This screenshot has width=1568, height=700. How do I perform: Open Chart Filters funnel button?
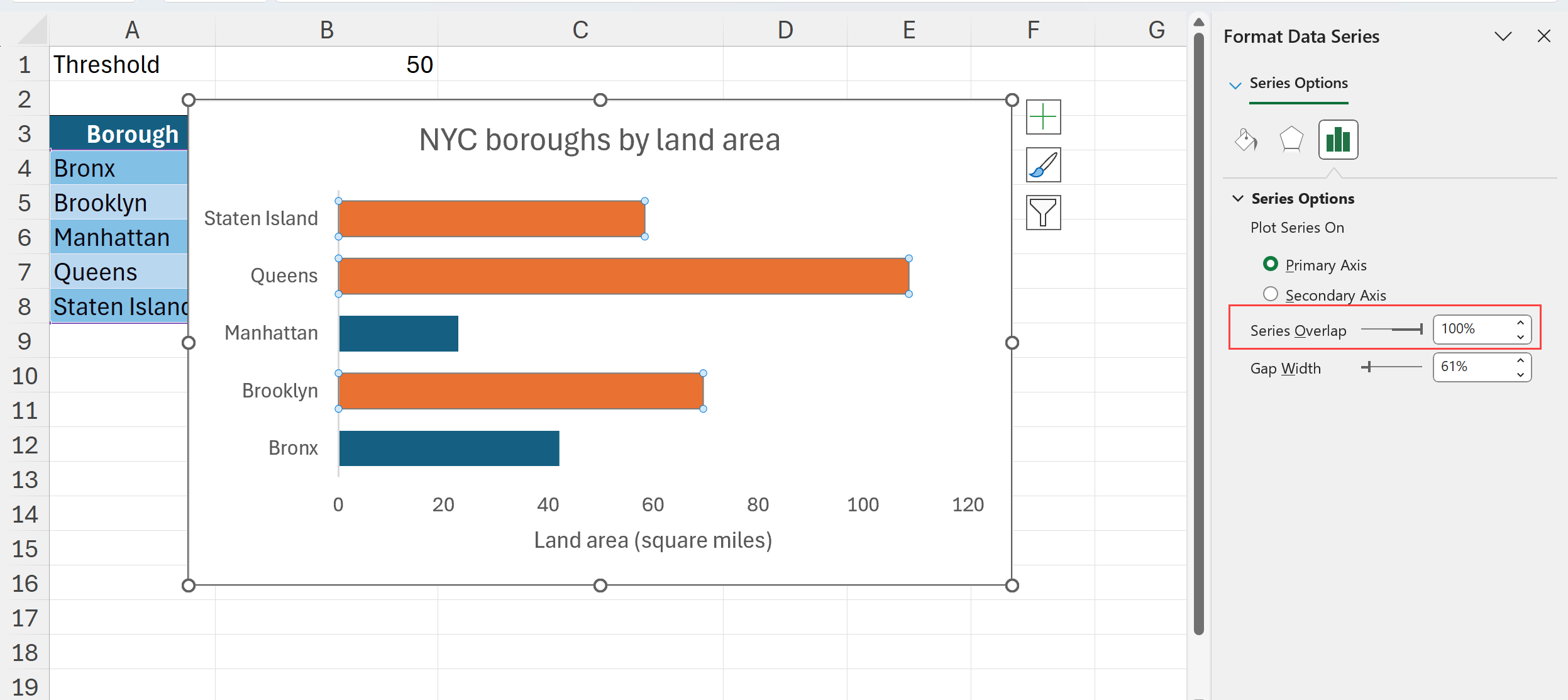pos(1043,213)
